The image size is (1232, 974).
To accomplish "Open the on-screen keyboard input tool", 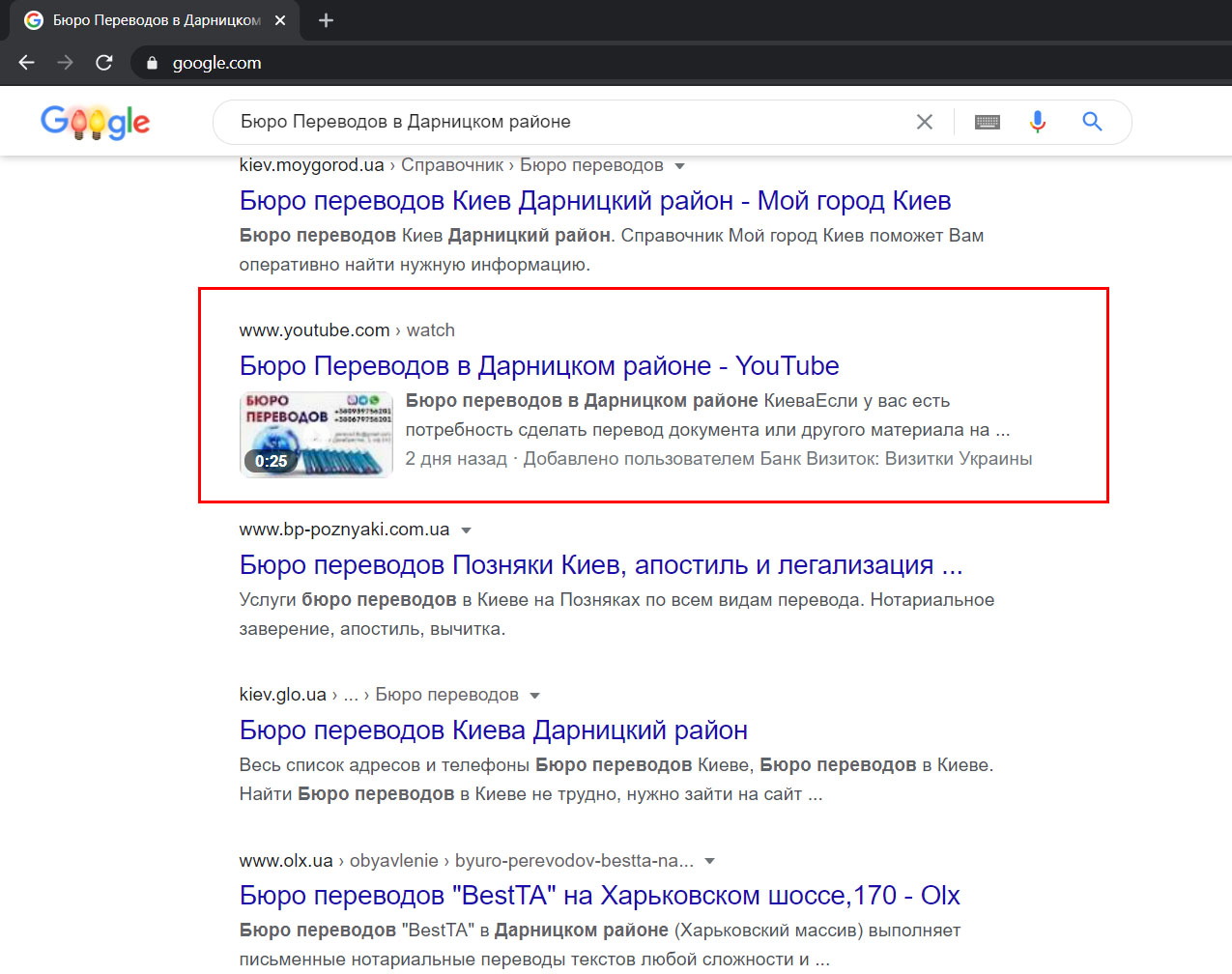I will click(x=987, y=122).
